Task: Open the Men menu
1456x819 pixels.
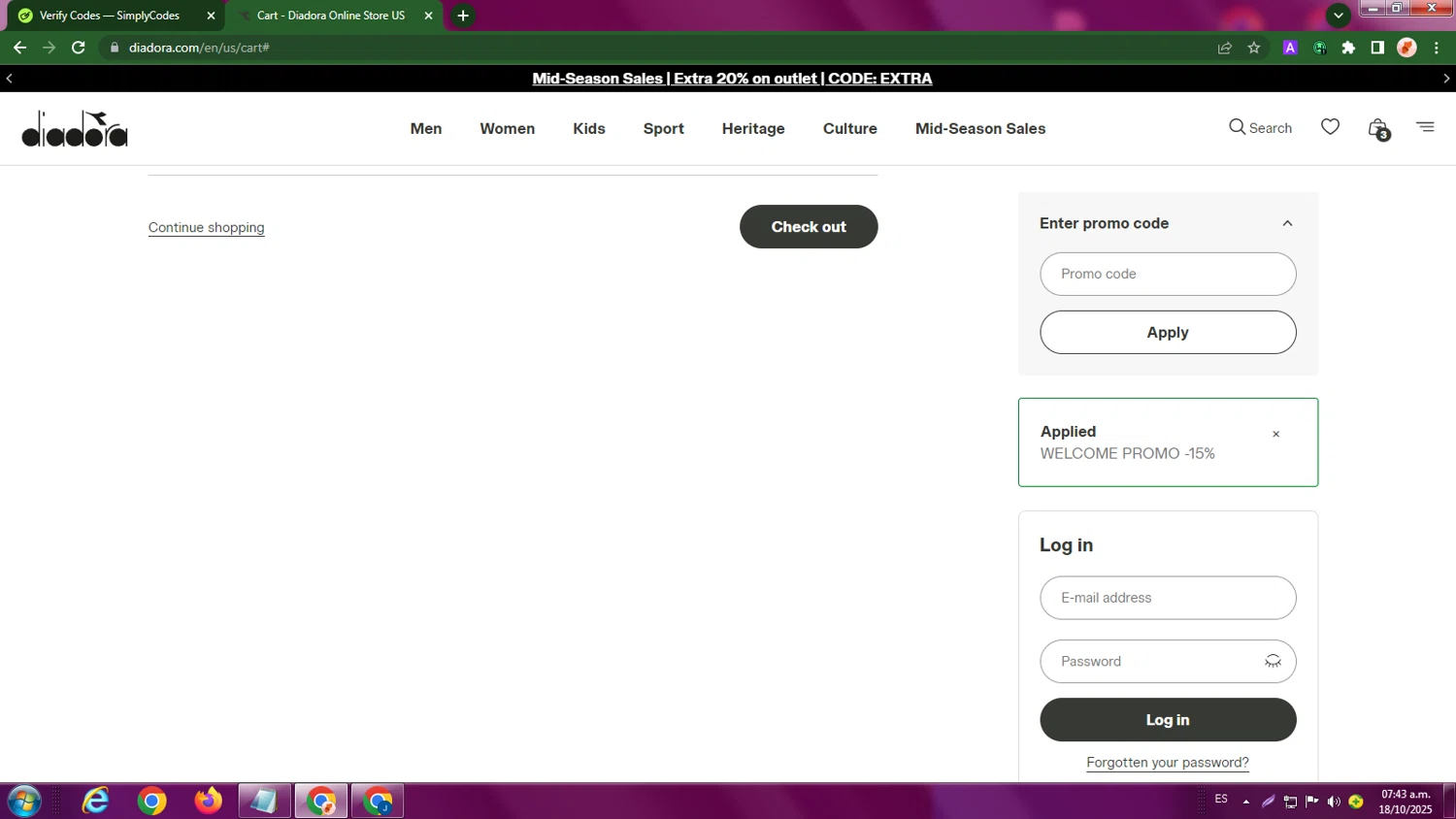Action: (x=426, y=128)
